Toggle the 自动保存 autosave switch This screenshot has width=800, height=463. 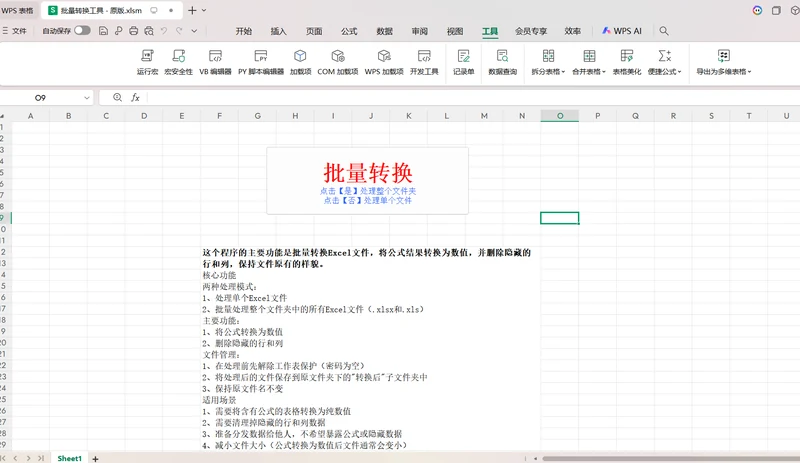click(82, 31)
